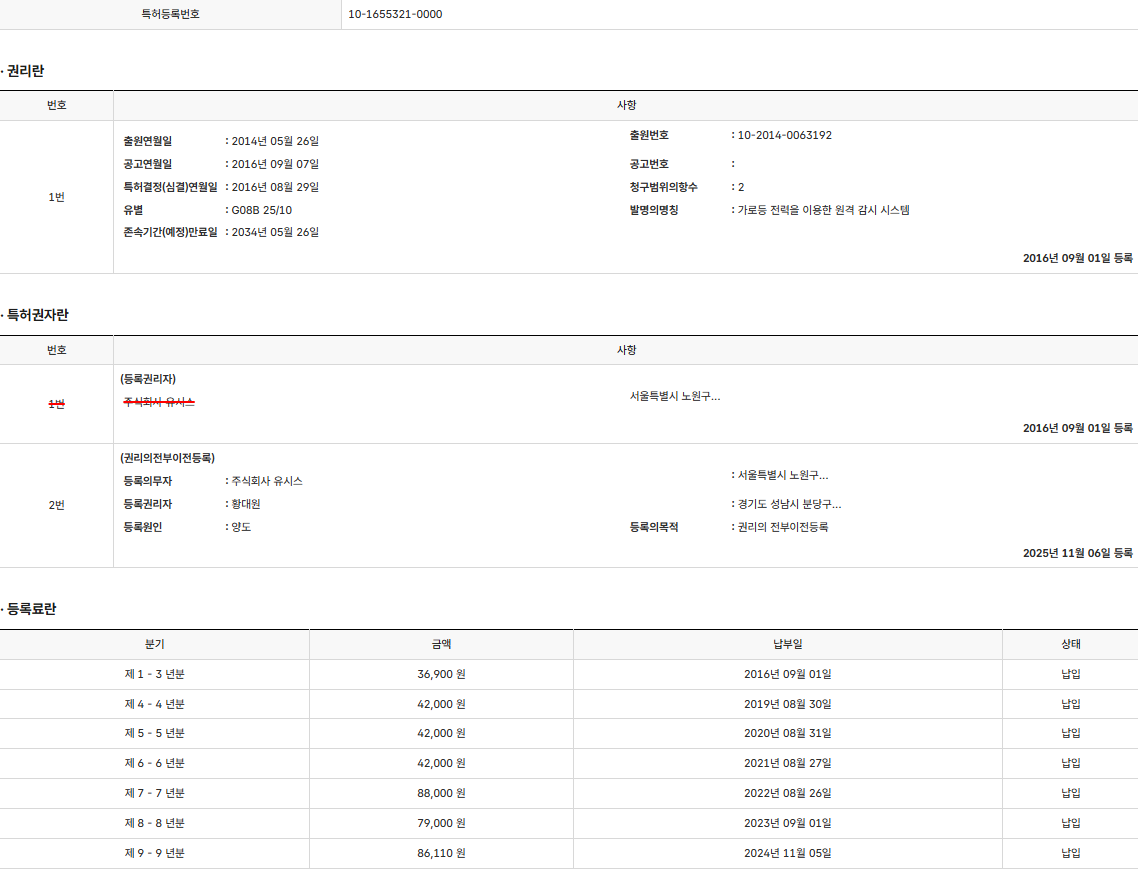
Task: Click patent registration number 10-1655321-0000
Action: point(395,14)
